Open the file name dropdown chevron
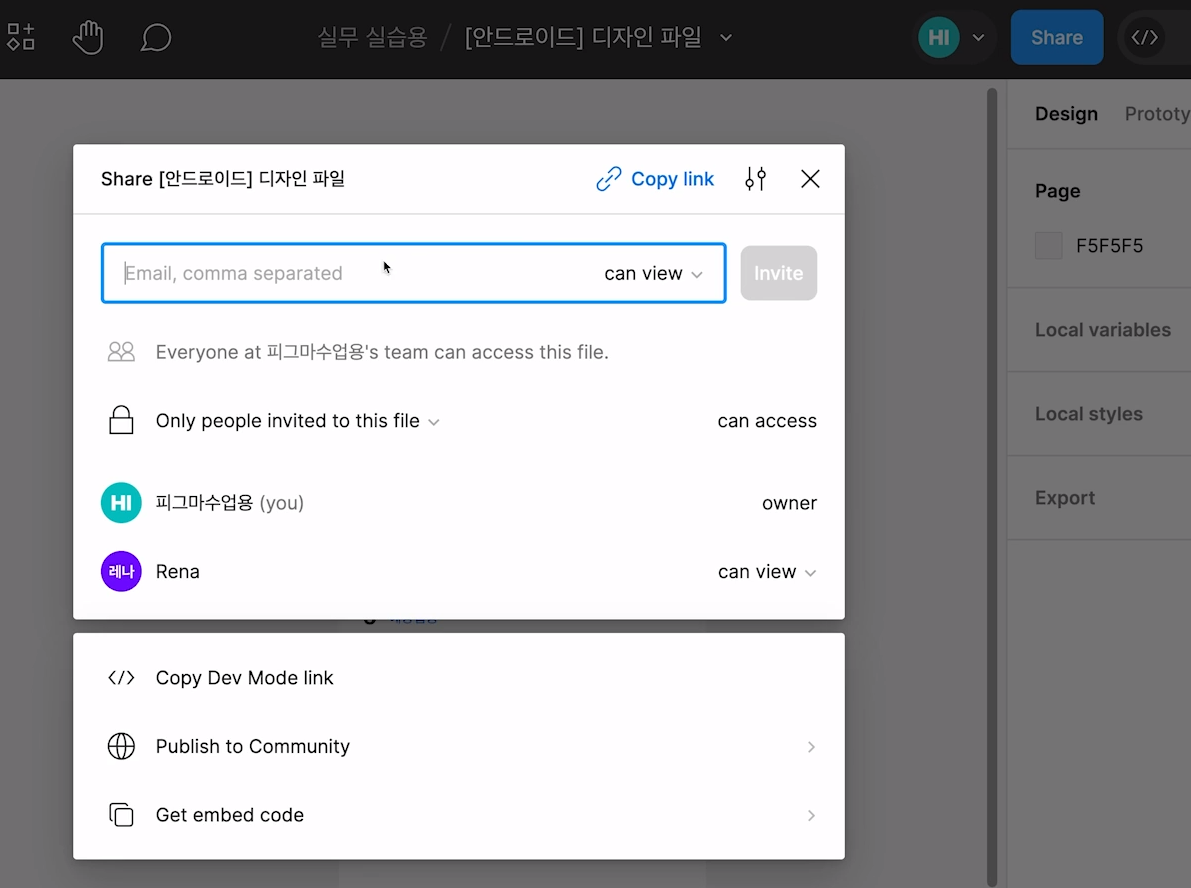Viewport: 1191px width, 888px height. pos(726,37)
